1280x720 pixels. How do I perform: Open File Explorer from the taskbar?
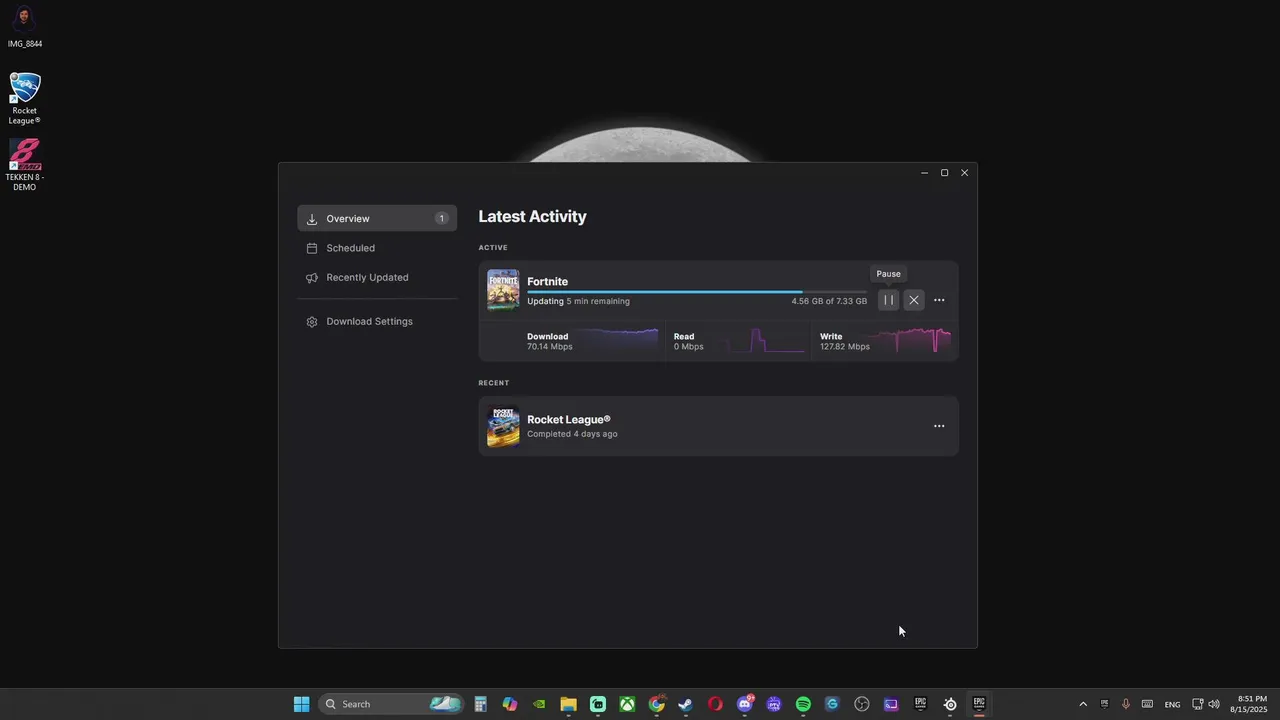568,704
